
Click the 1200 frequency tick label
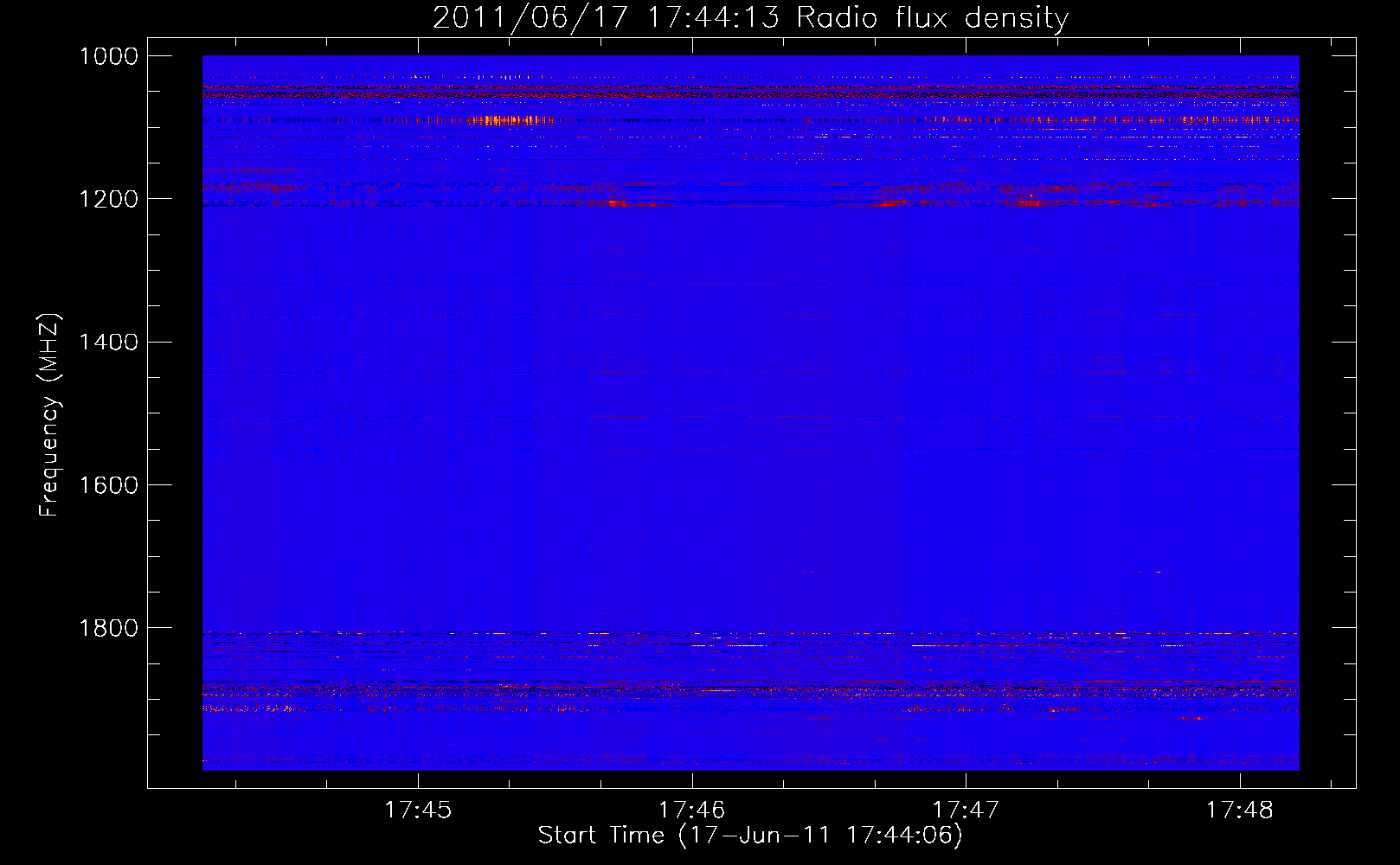coord(109,199)
